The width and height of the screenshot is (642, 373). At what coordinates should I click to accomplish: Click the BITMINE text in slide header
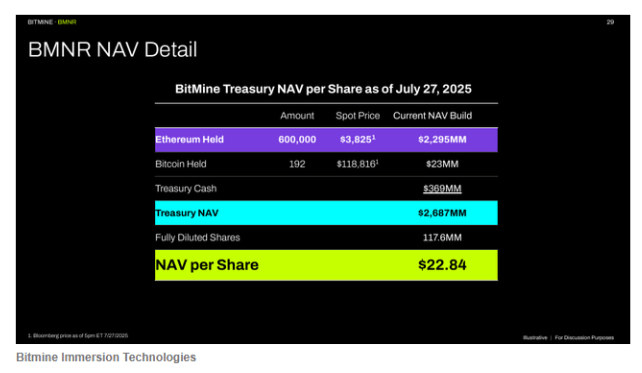click(40, 22)
